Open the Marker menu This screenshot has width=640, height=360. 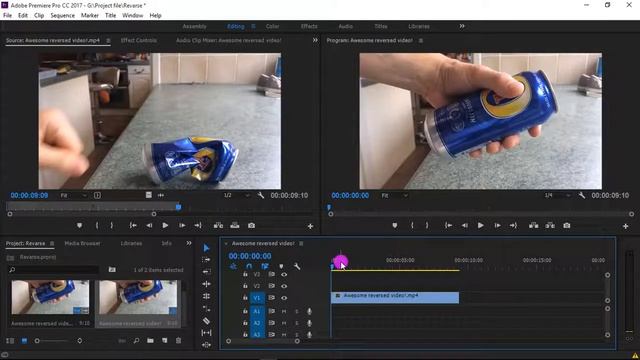[x=89, y=16]
